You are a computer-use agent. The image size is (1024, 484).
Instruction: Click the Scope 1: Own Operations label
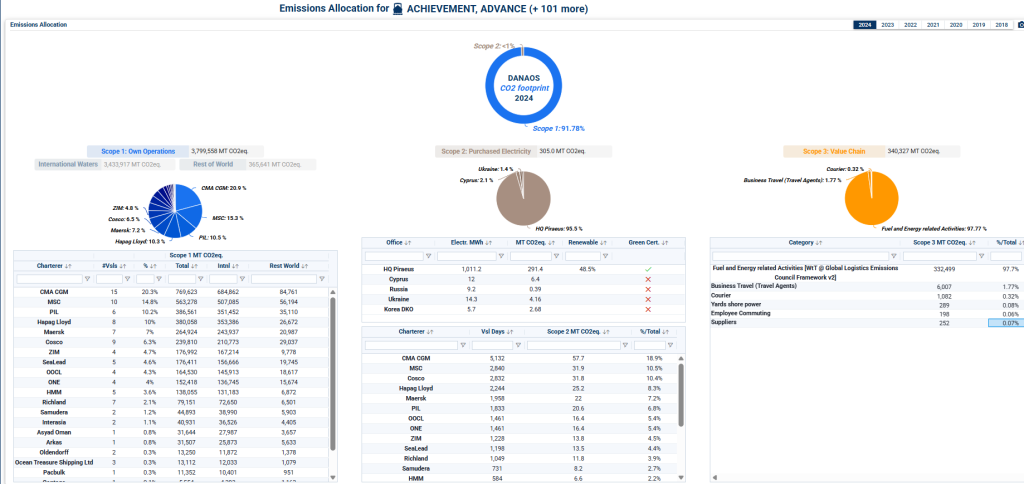137,152
